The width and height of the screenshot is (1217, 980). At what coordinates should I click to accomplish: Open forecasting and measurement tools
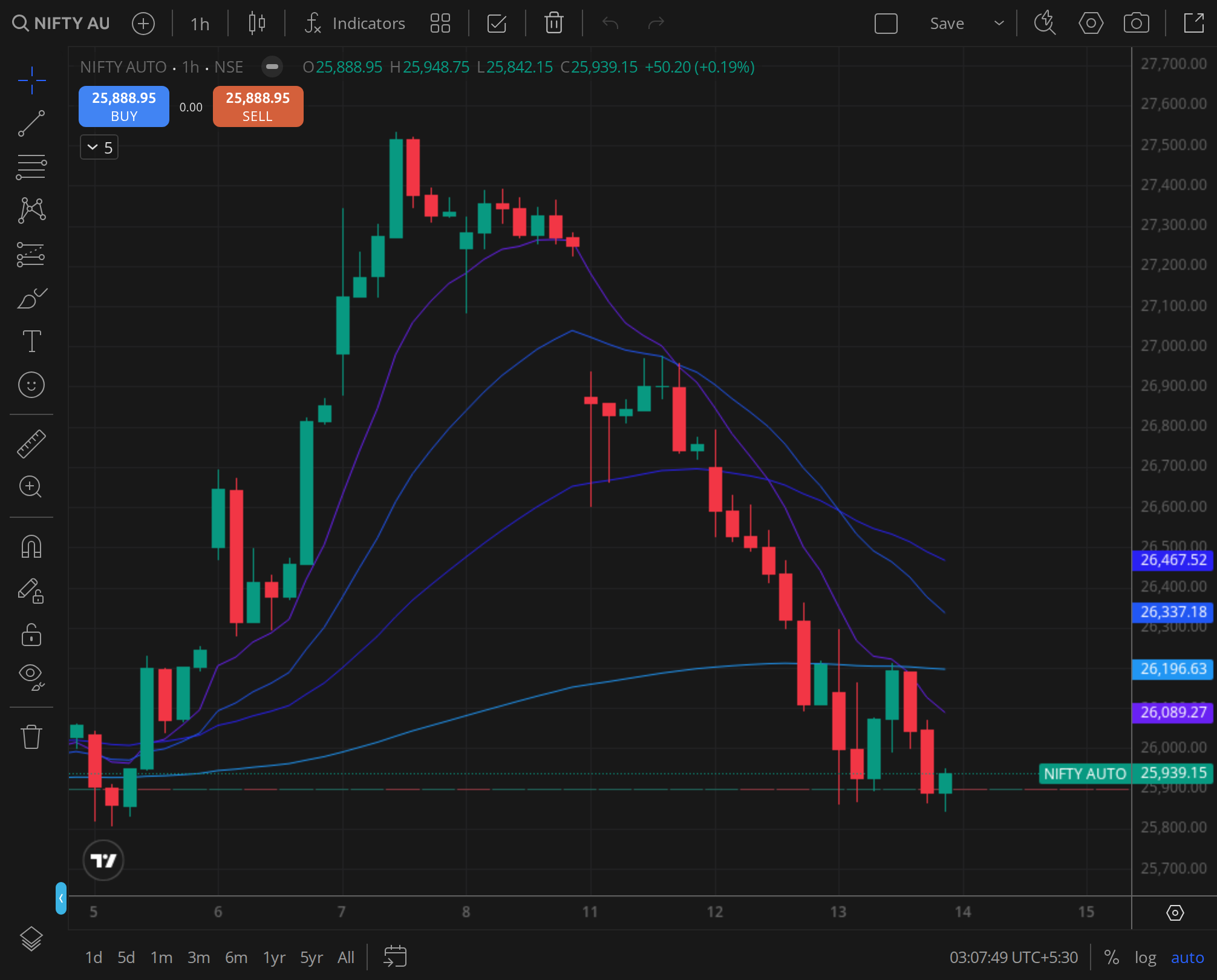pyautogui.click(x=31, y=254)
